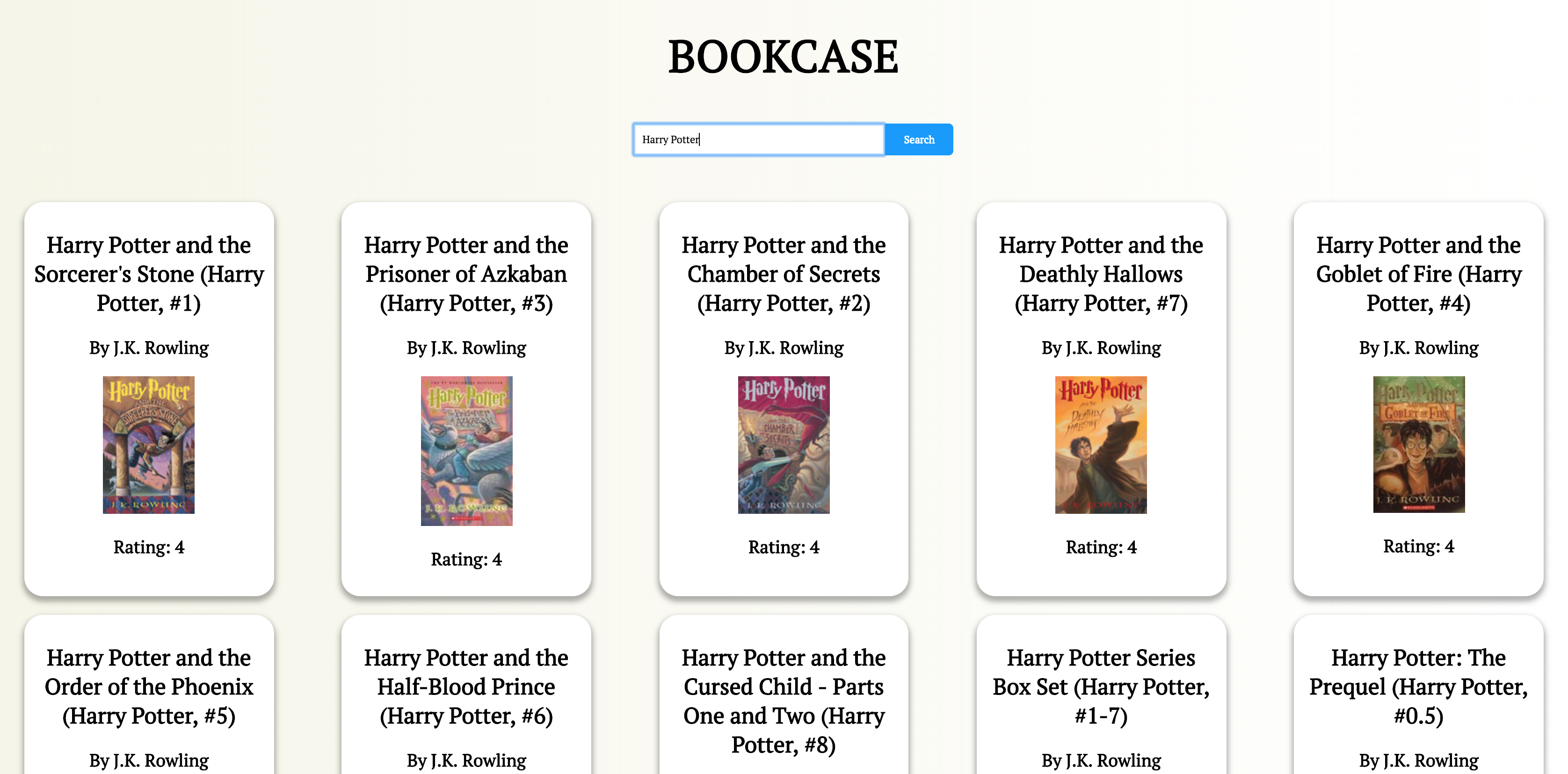The image size is (1568, 774).
Task: Open the Chamber of Secrets book cover
Action: tap(784, 445)
